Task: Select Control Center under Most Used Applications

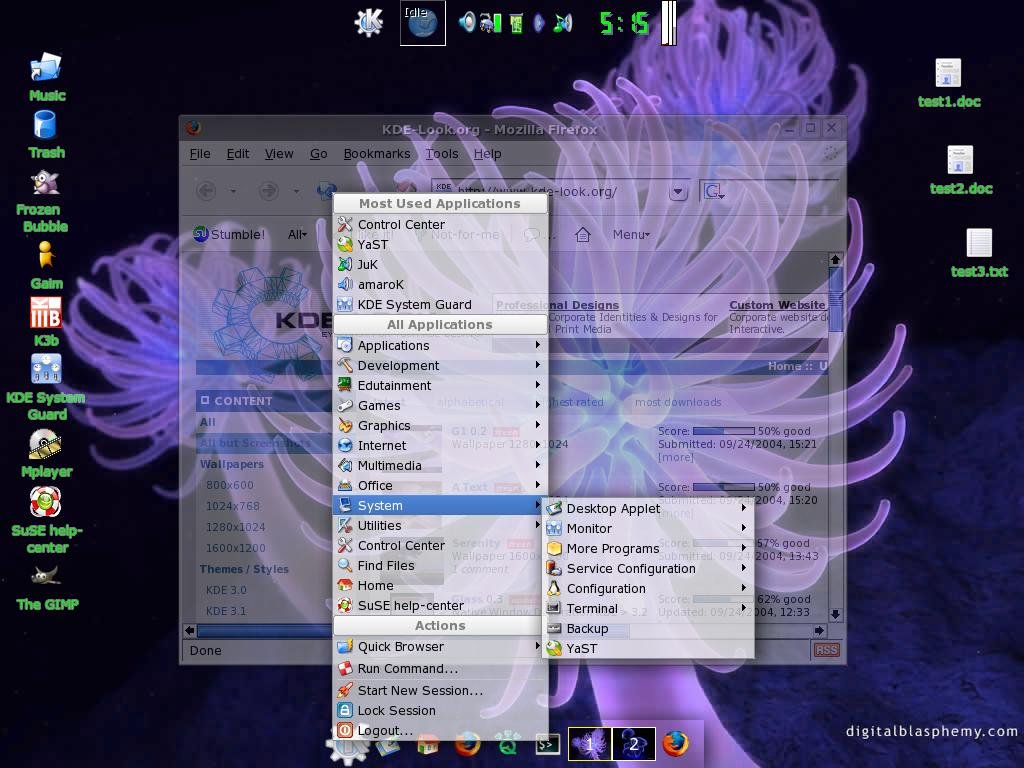Action: (x=440, y=224)
